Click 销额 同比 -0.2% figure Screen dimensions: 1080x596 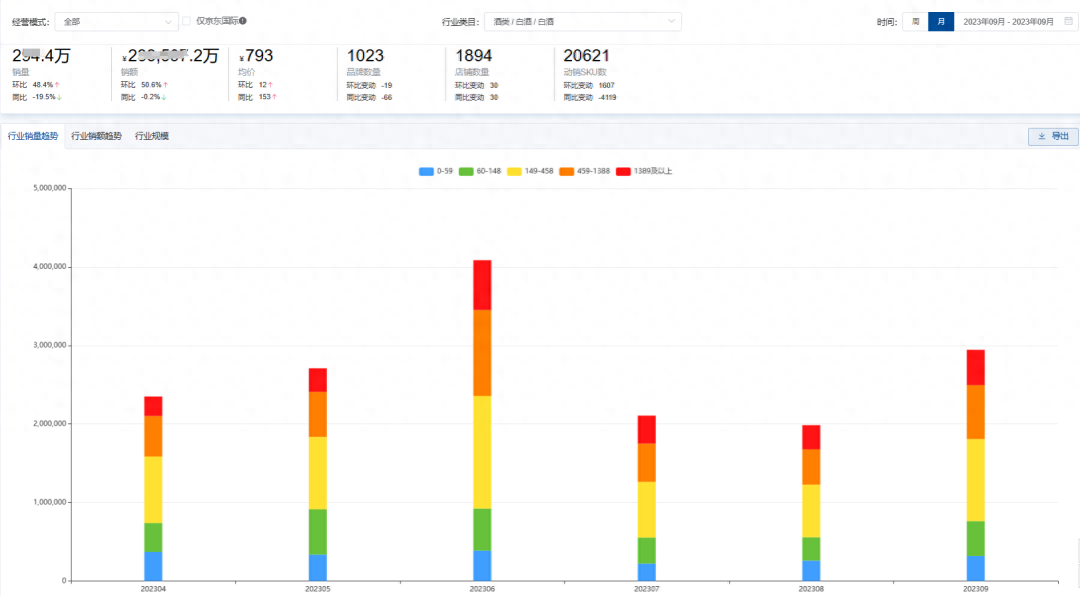152,97
